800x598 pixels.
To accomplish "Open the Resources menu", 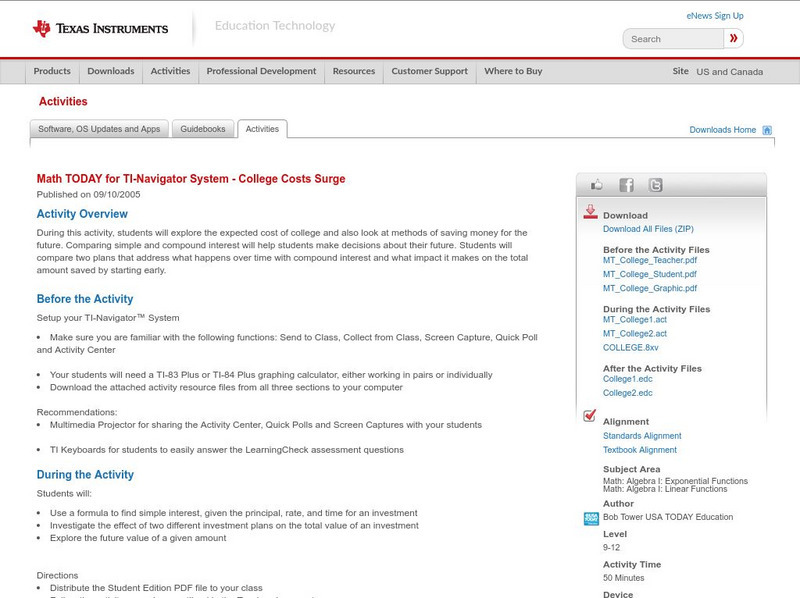I will [354, 71].
